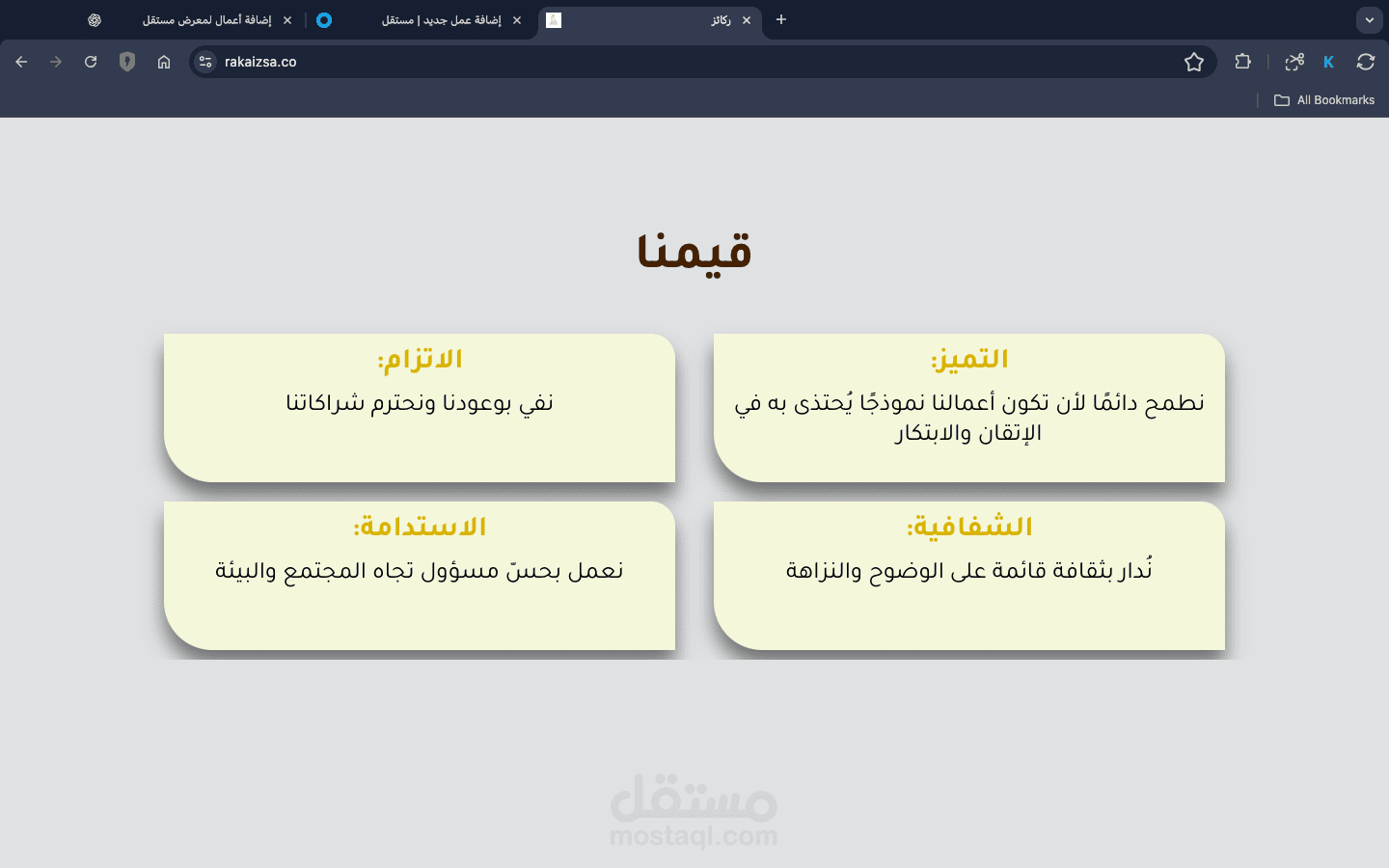
Task: Click the الاستدامة: card title
Action: (x=420, y=528)
